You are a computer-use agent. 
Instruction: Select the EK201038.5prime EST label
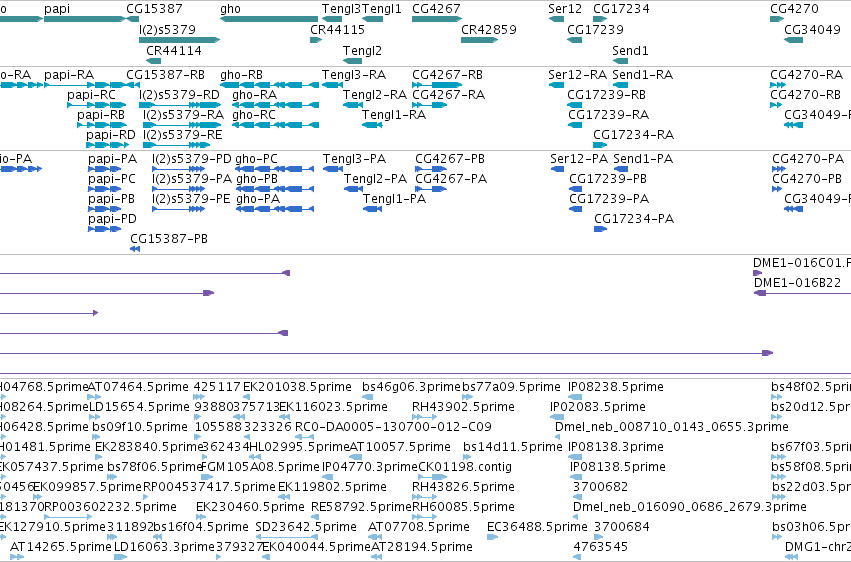coord(297,387)
